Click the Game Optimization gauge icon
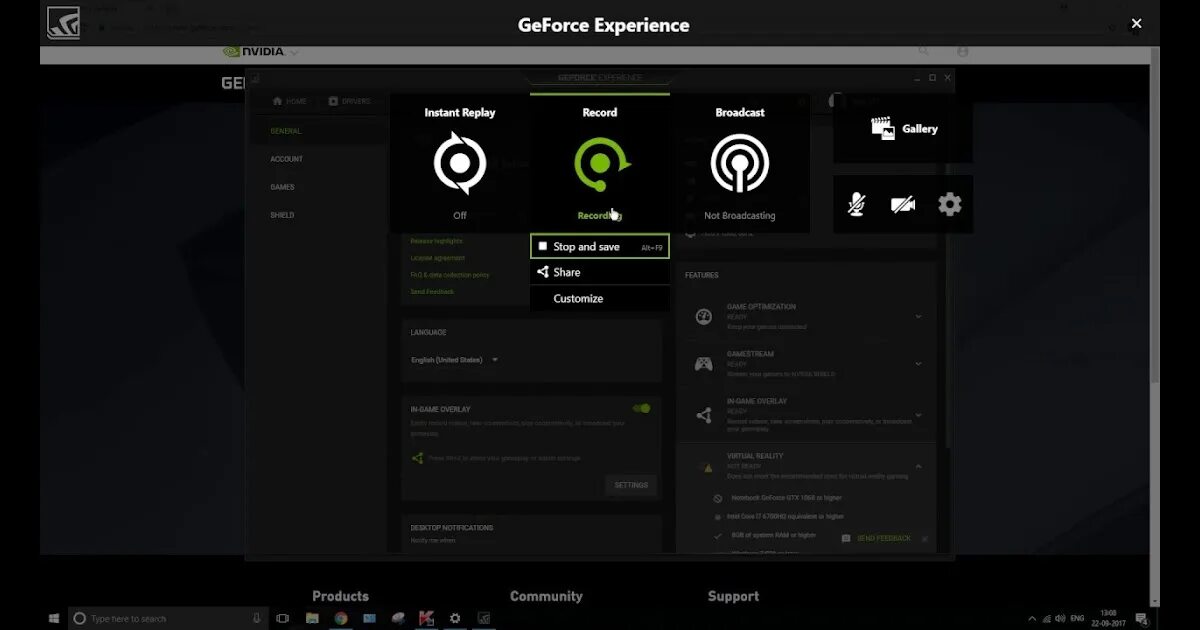The height and width of the screenshot is (630, 1200). coord(704,317)
